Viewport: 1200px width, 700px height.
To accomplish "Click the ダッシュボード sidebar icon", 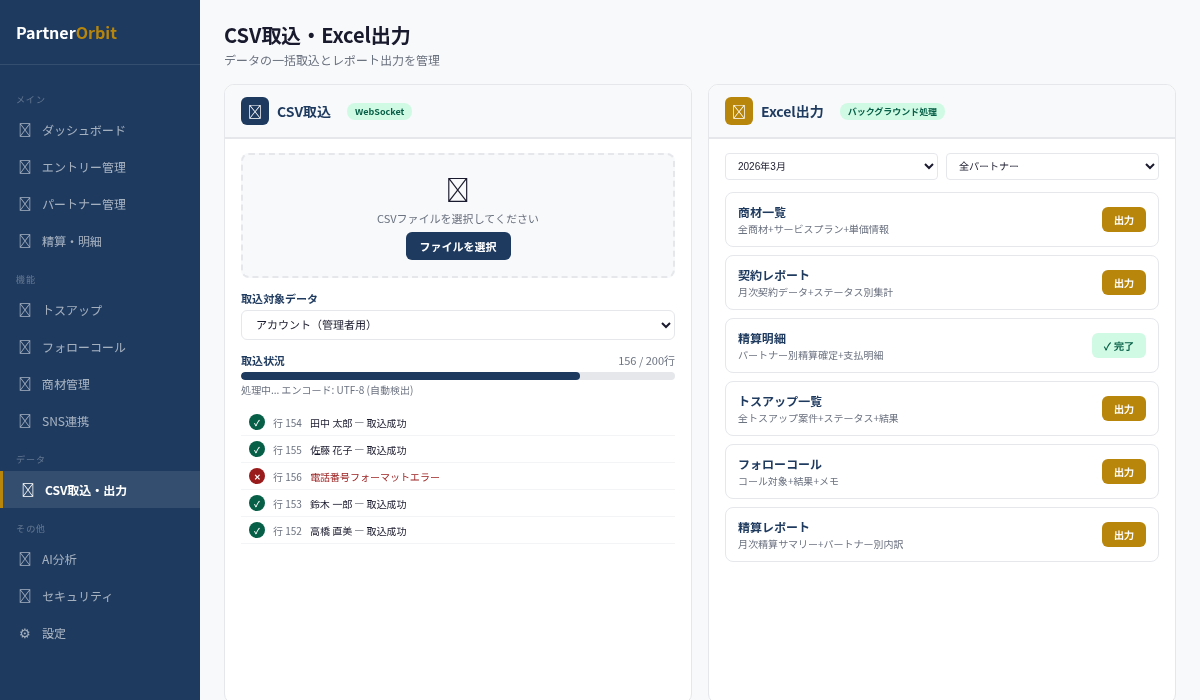I will point(25,130).
